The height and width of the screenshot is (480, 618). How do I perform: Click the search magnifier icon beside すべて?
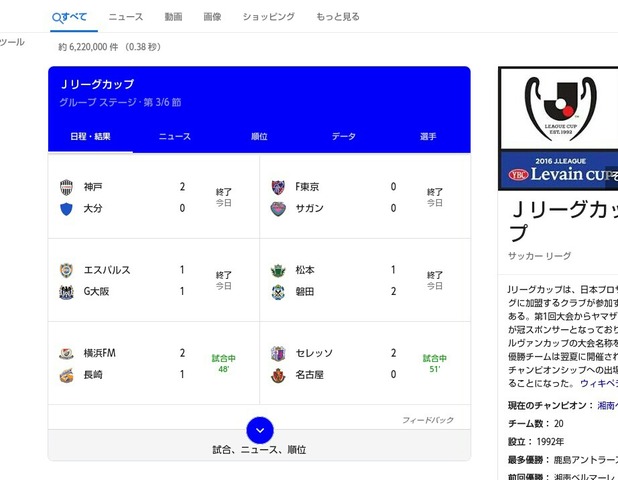click(57, 18)
